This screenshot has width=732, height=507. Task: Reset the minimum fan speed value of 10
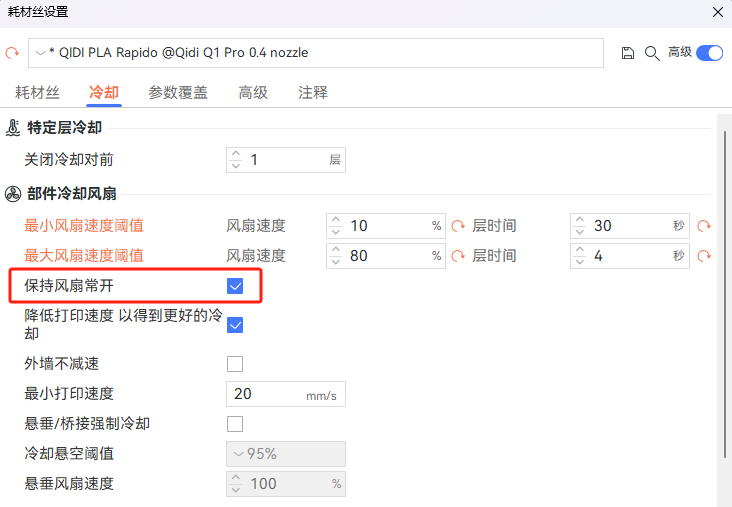pos(458,226)
